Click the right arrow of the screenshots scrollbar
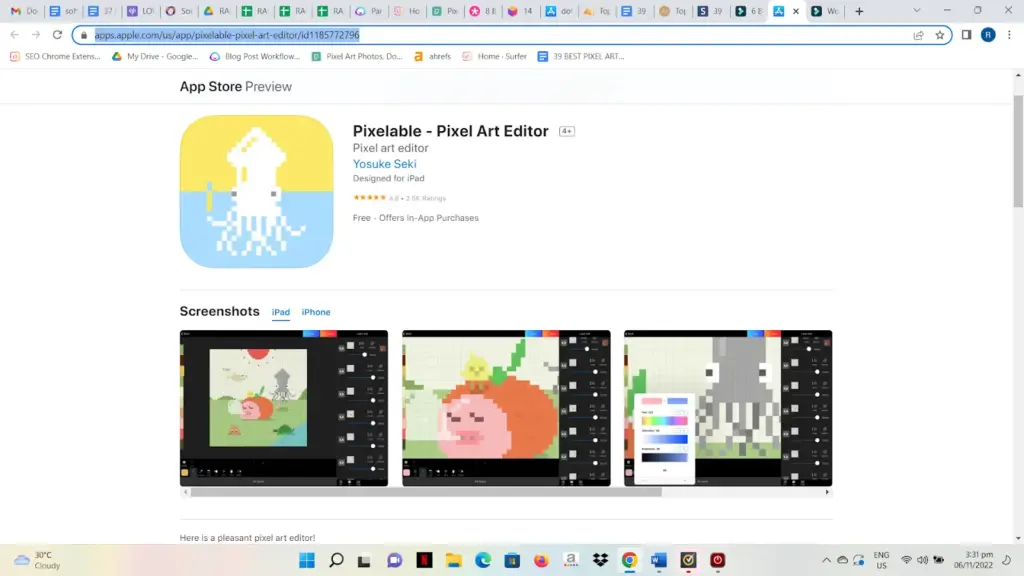The width and height of the screenshot is (1024, 576). (827, 492)
